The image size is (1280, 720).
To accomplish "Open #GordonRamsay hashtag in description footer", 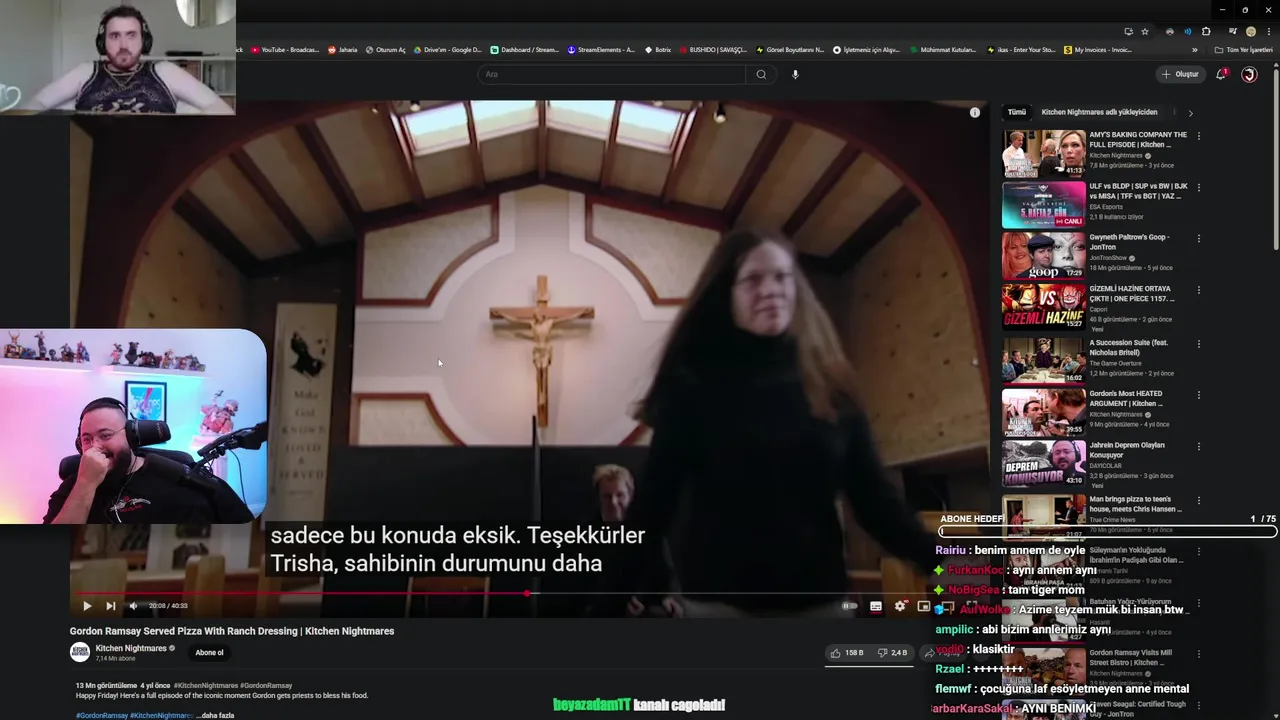I will click(101, 716).
